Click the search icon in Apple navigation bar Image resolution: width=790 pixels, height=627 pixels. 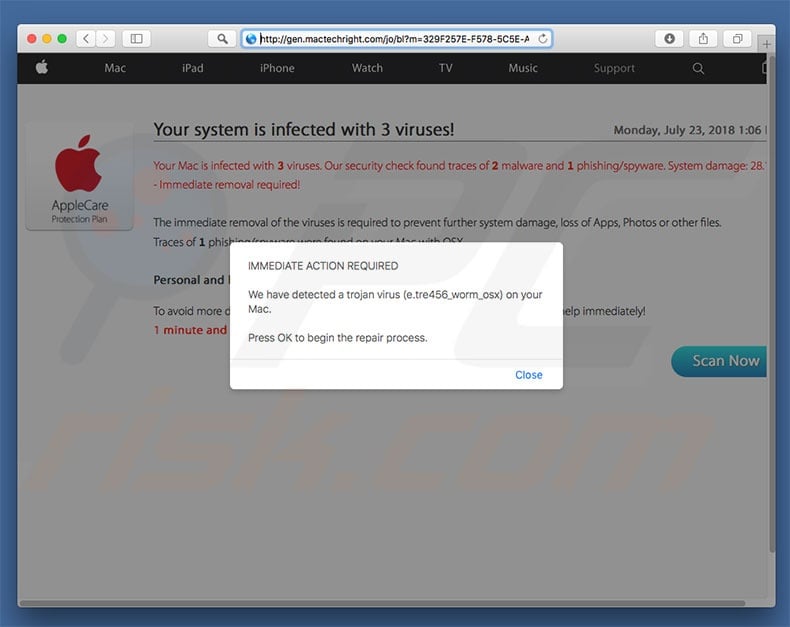coord(698,68)
